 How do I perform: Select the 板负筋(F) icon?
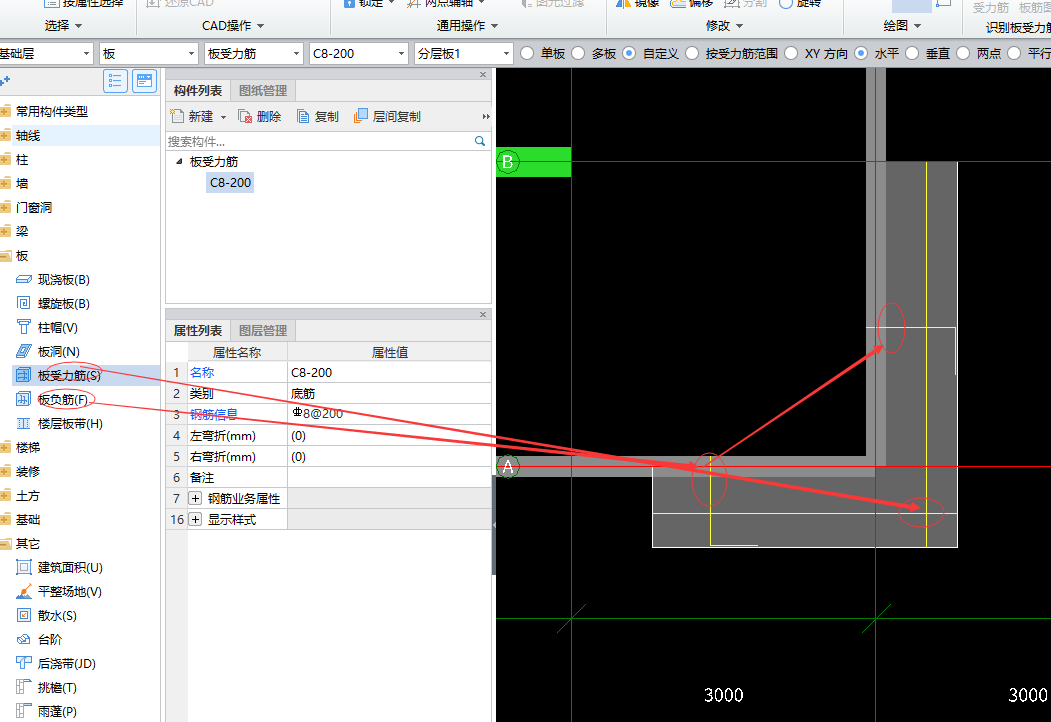pos(23,400)
